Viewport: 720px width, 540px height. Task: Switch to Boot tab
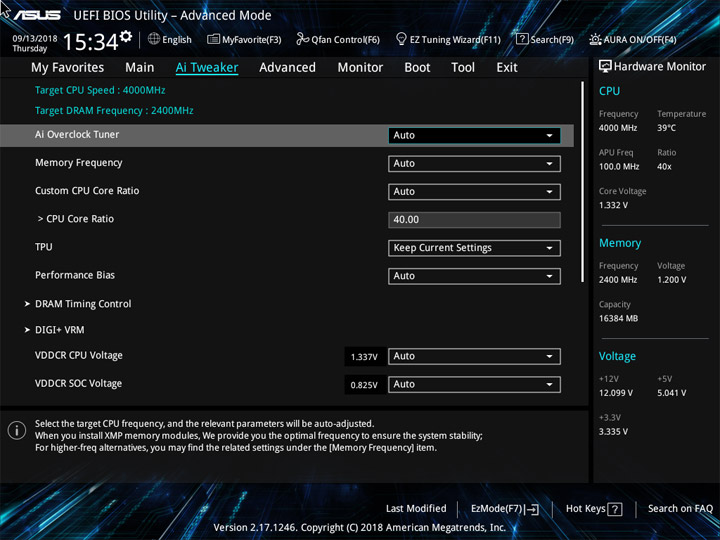pos(417,68)
